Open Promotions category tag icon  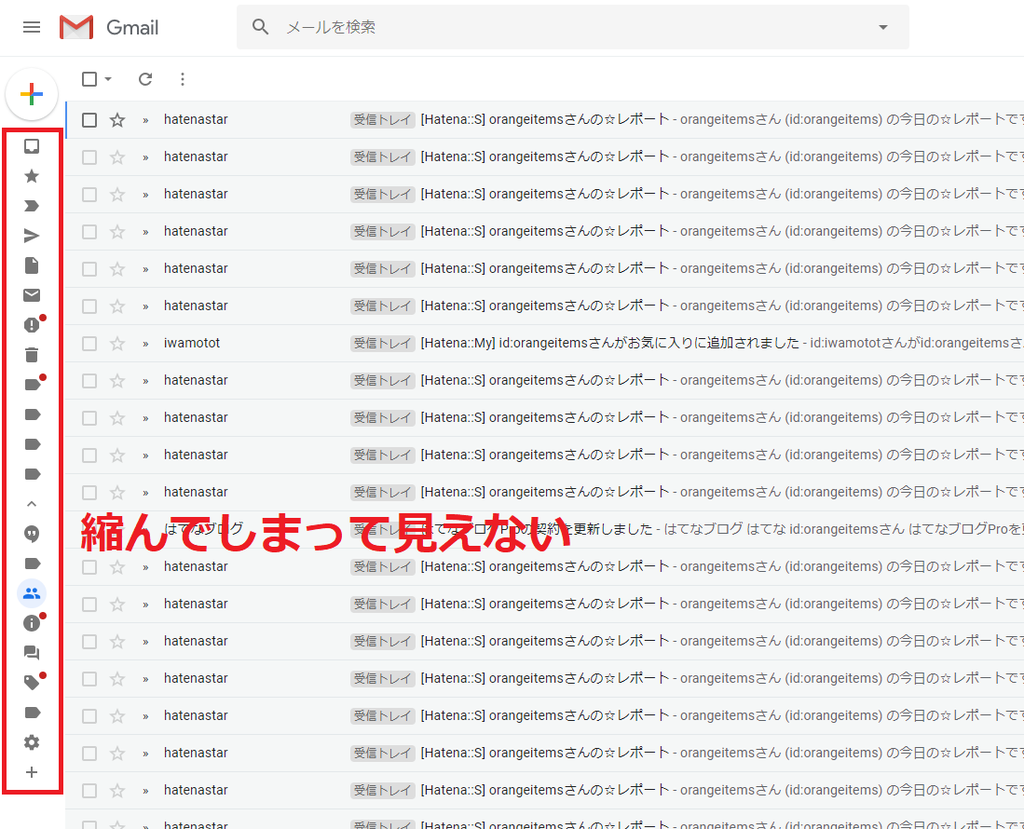click(31, 683)
